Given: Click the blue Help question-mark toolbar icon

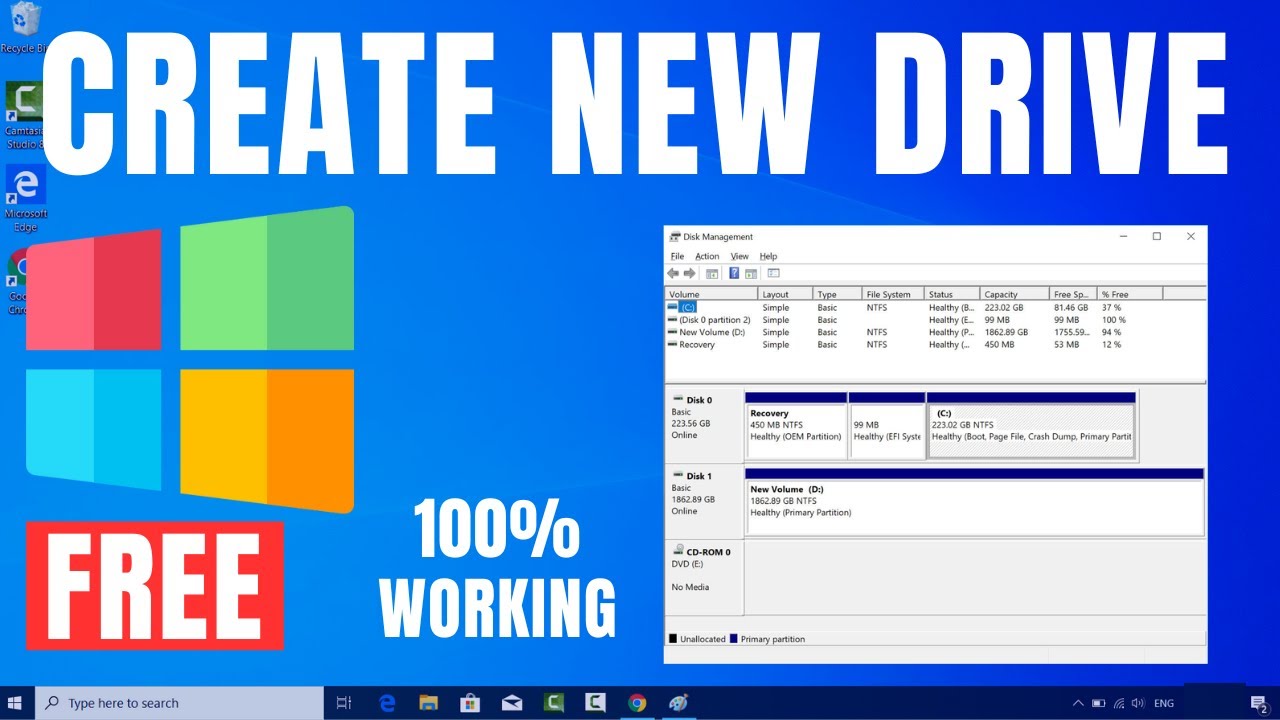Looking at the screenshot, I should 734,273.
